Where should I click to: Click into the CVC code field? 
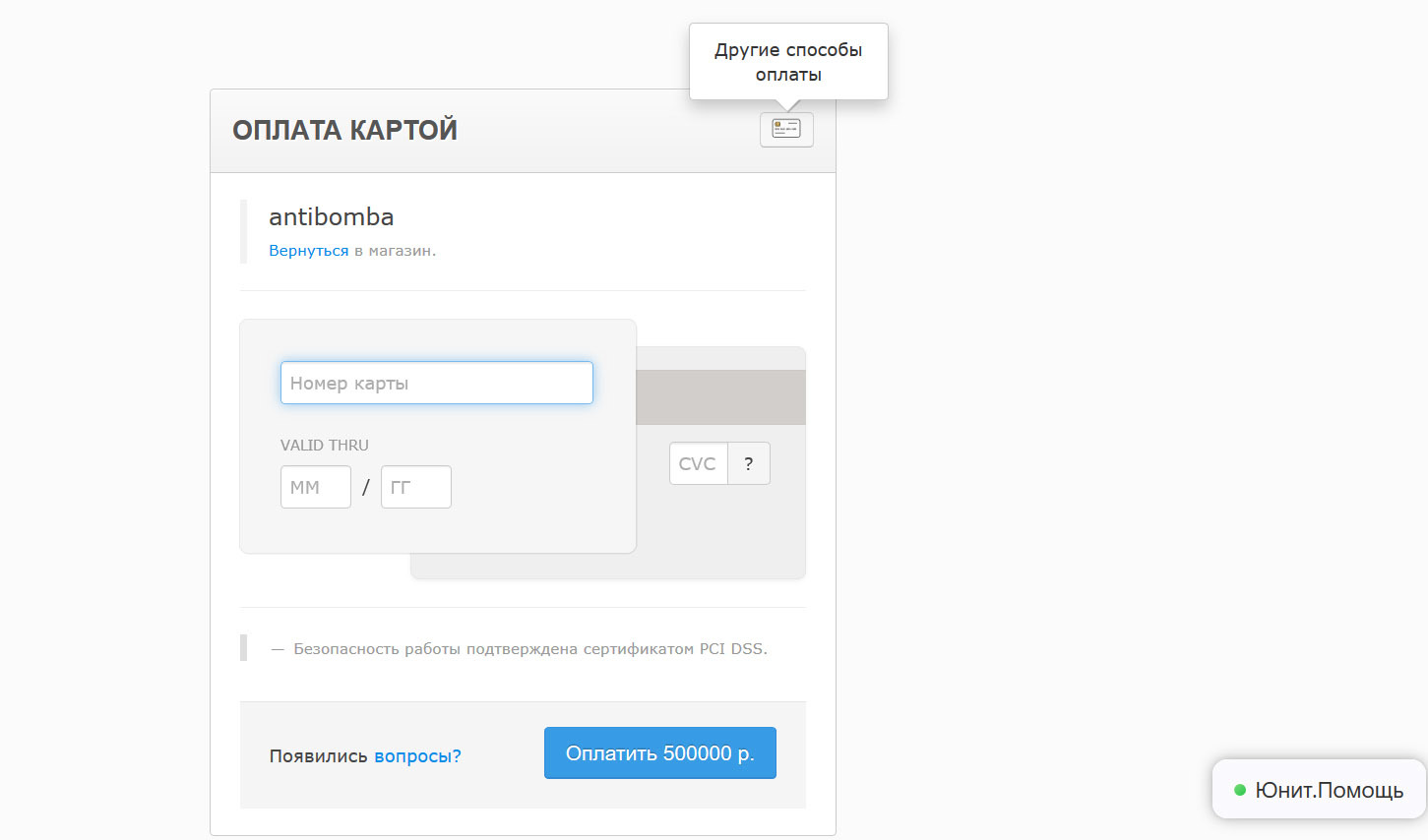[698, 463]
